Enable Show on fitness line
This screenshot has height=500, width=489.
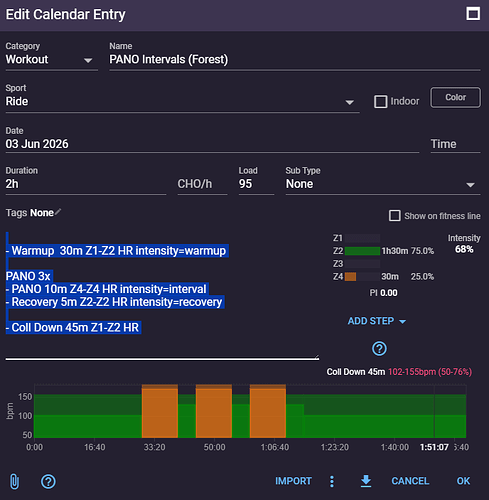pyautogui.click(x=395, y=216)
